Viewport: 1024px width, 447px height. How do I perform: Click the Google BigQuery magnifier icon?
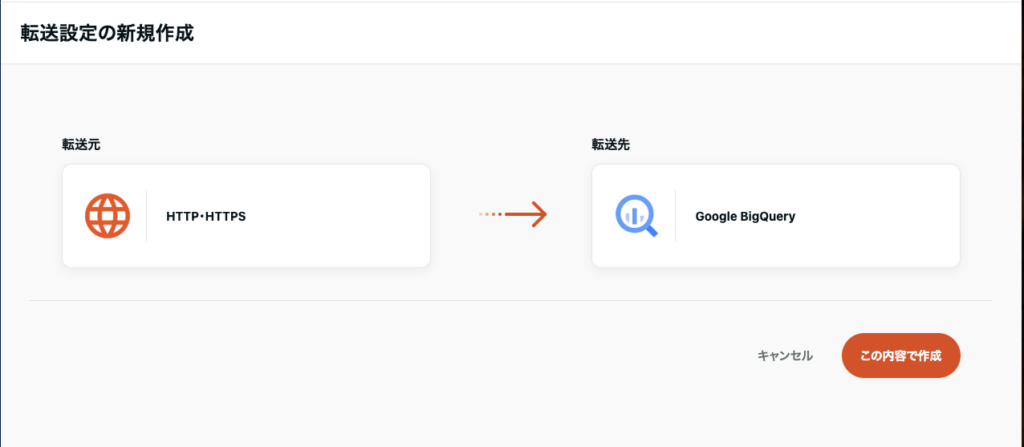636,215
